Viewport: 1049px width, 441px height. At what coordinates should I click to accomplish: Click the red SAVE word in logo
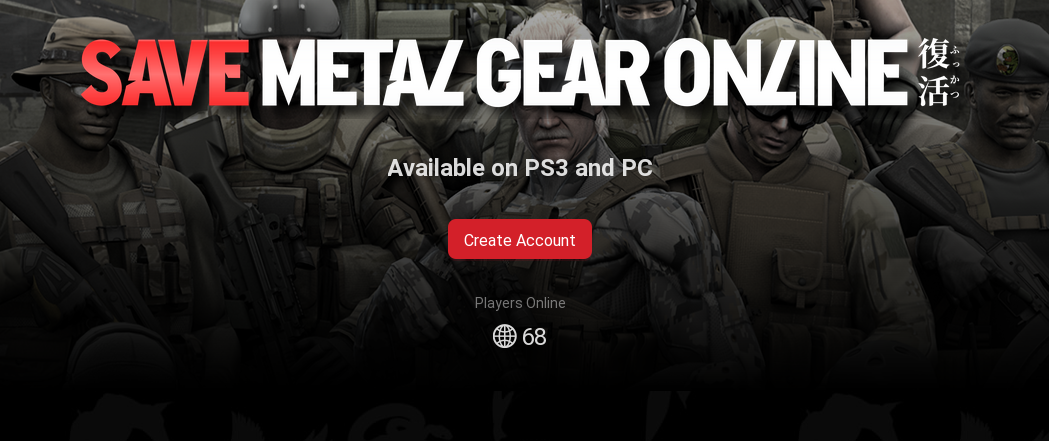click(x=165, y=73)
